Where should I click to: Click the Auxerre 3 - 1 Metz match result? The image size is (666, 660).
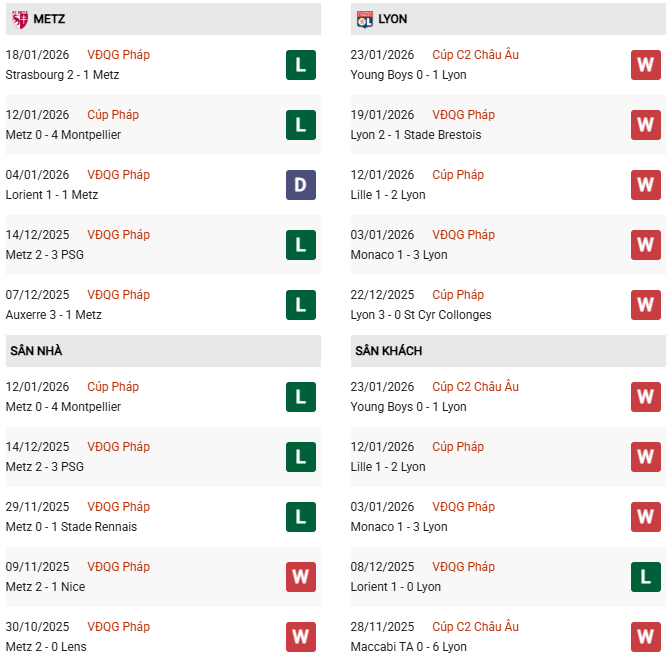point(53,315)
